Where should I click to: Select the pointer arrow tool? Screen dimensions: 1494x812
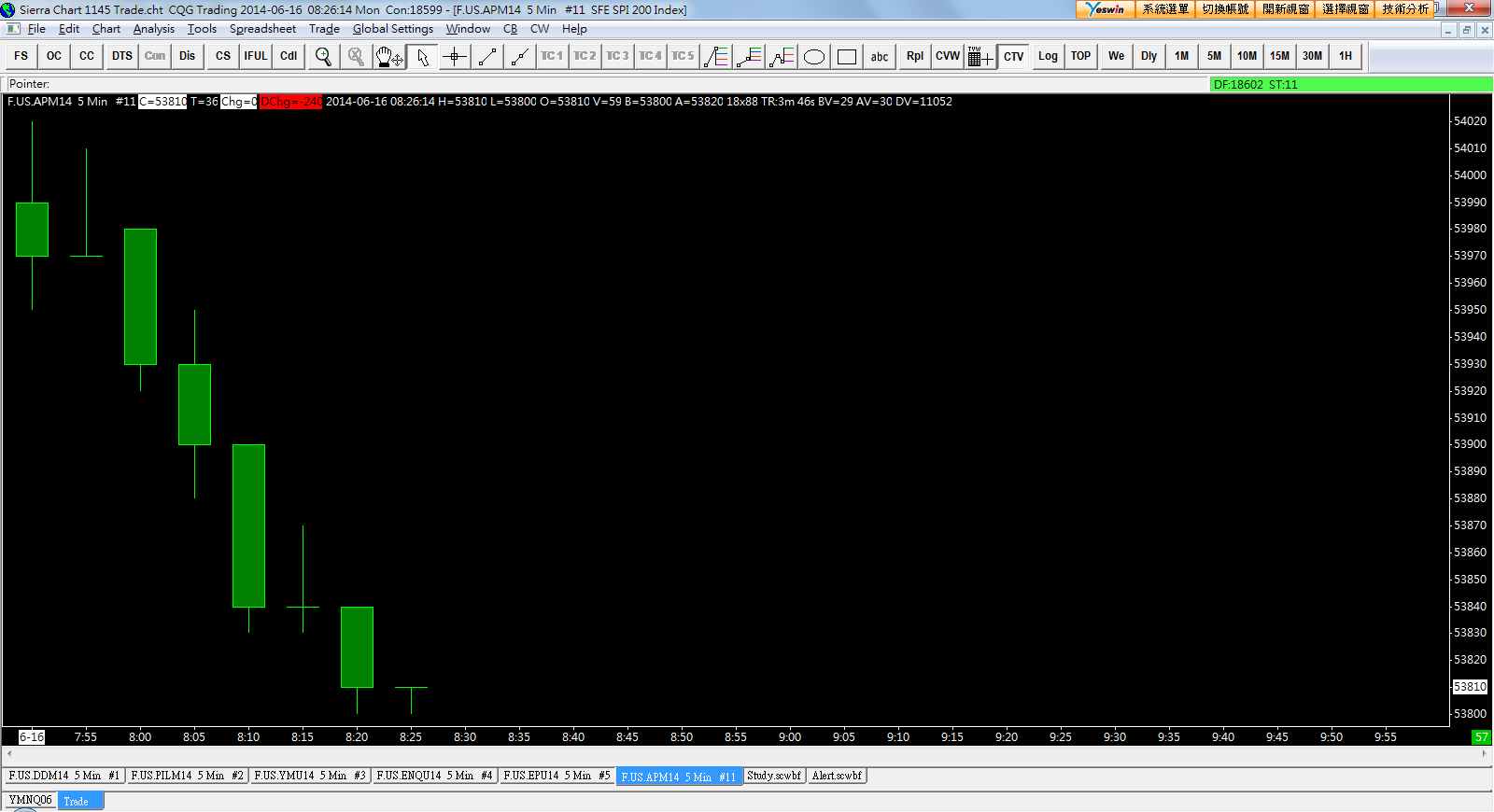(422, 56)
